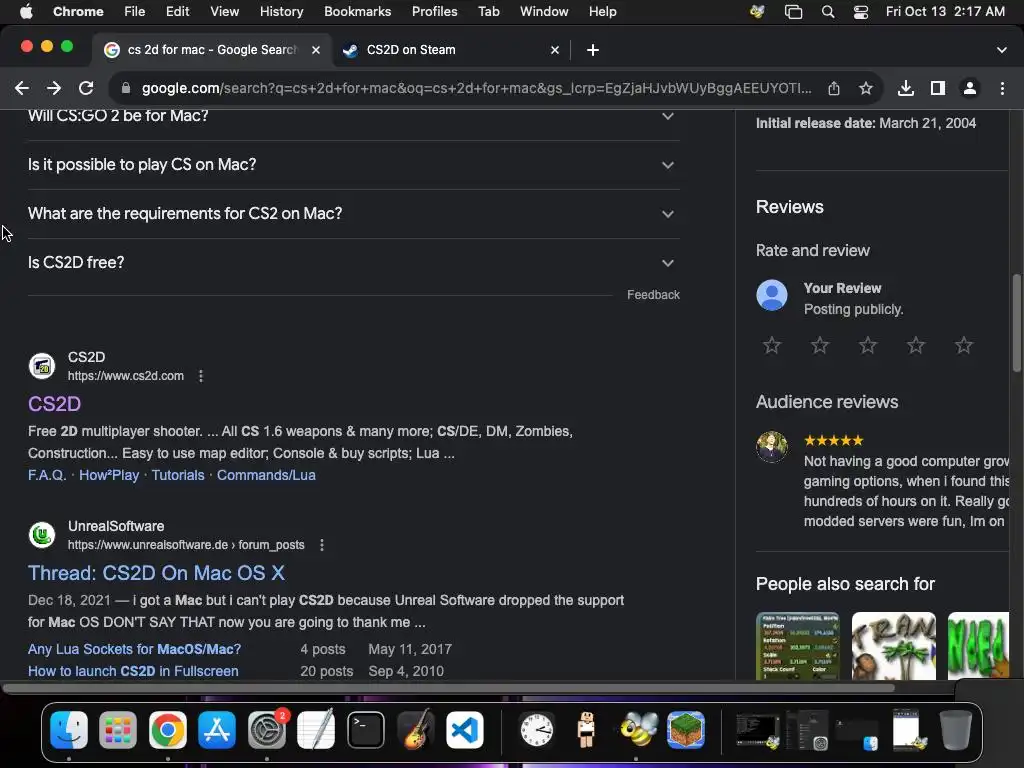
Task: Open Visual Studio Code from the Dock
Action: click(464, 729)
